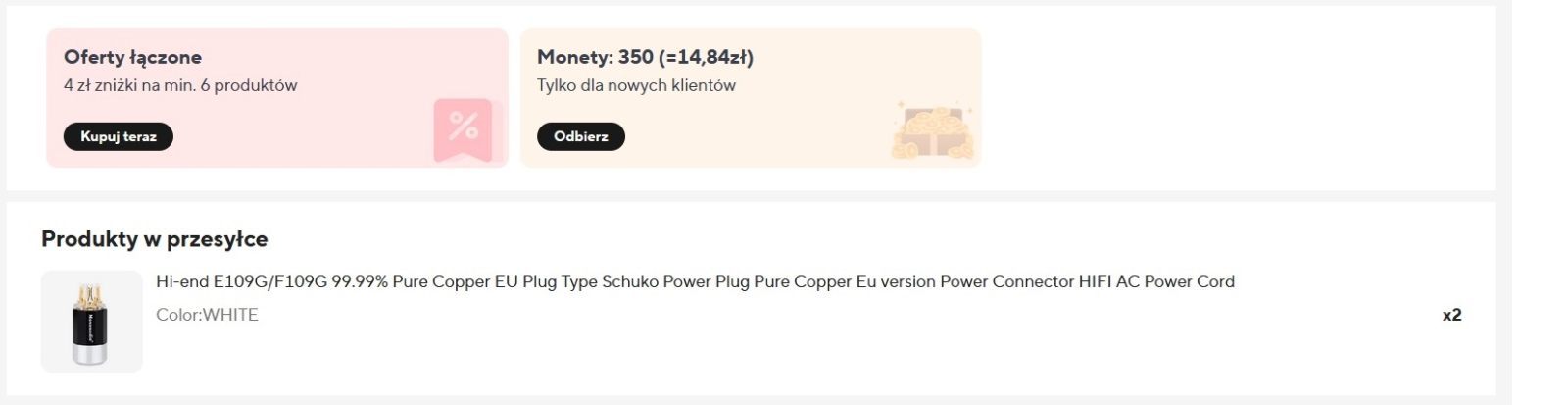Click the Produkty w przesyłce section heading
1568x405 pixels.
tap(154, 239)
